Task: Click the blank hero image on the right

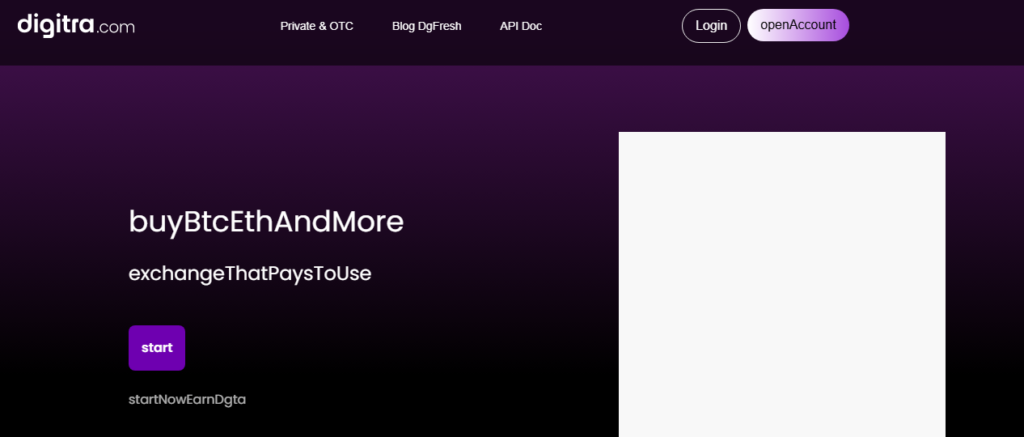Action: (781, 284)
